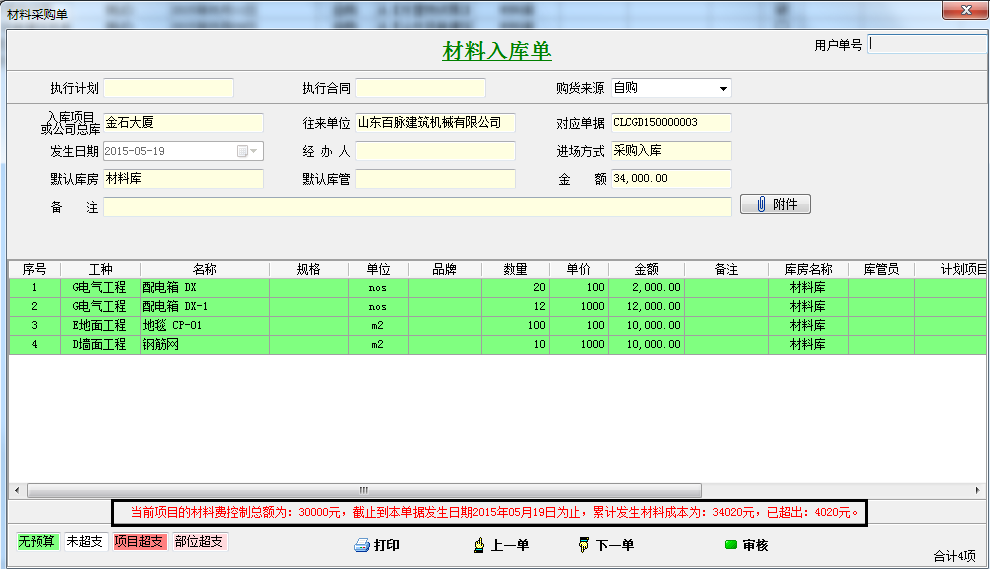This screenshot has height=569, width=990.
Task: Click the 项目超支 red legend swatch
Action: click(x=139, y=541)
